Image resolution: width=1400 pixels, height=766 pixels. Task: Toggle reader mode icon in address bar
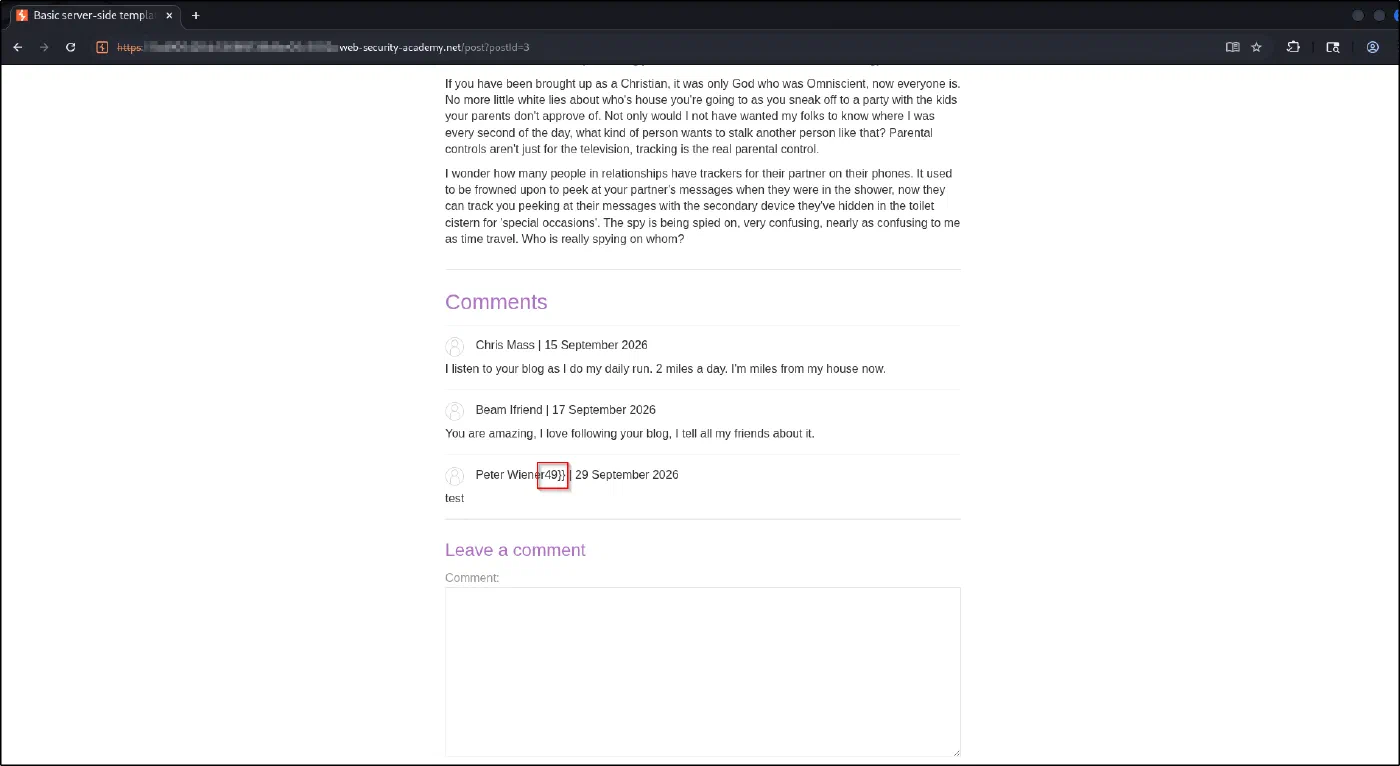(x=1233, y=47)
